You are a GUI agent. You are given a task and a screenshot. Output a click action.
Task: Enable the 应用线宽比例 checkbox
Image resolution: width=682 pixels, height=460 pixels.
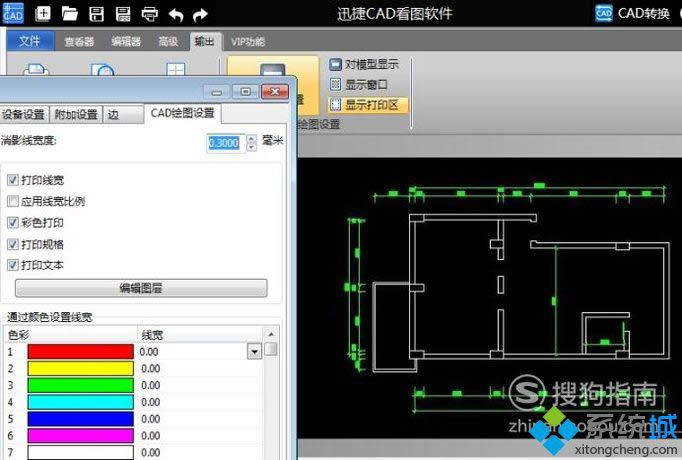(x=13, y=201)
